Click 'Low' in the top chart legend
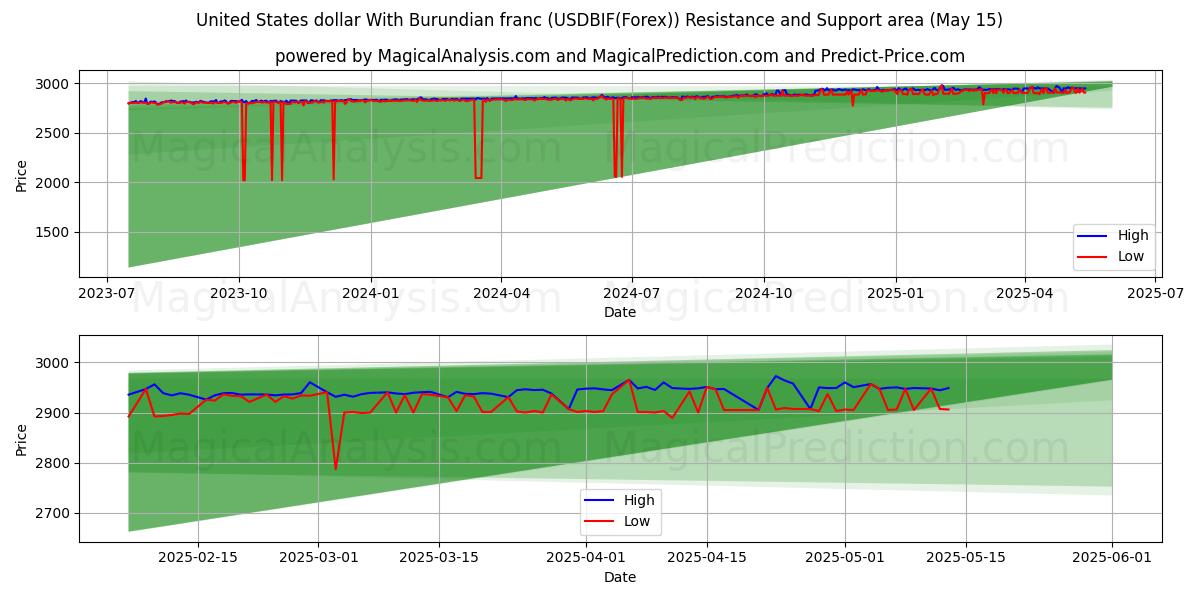Image resolution: width=1200 pixels, height=600 pixels. click(x=1131, y=256)
